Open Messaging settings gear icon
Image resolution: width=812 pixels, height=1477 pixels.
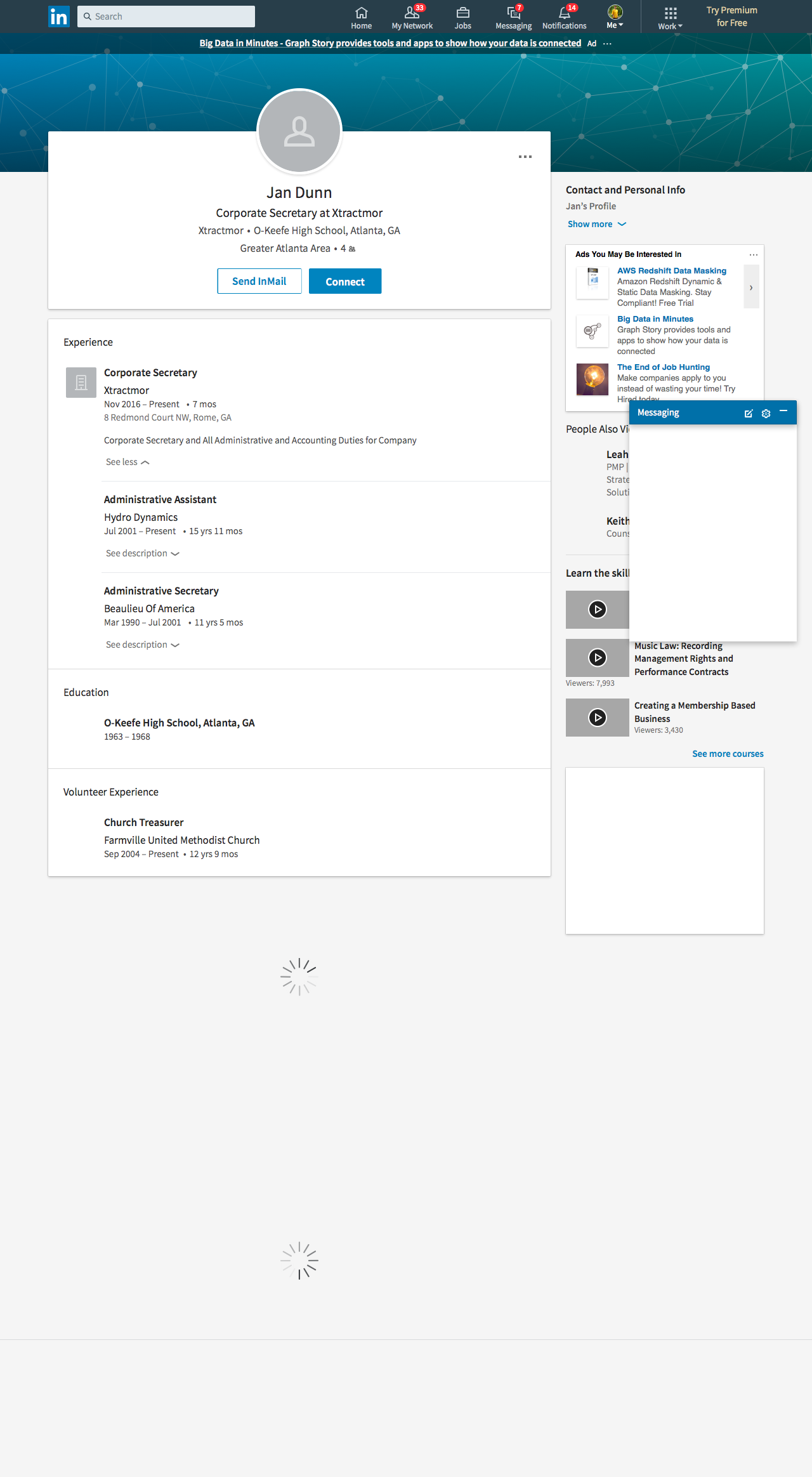pos(766,414)
